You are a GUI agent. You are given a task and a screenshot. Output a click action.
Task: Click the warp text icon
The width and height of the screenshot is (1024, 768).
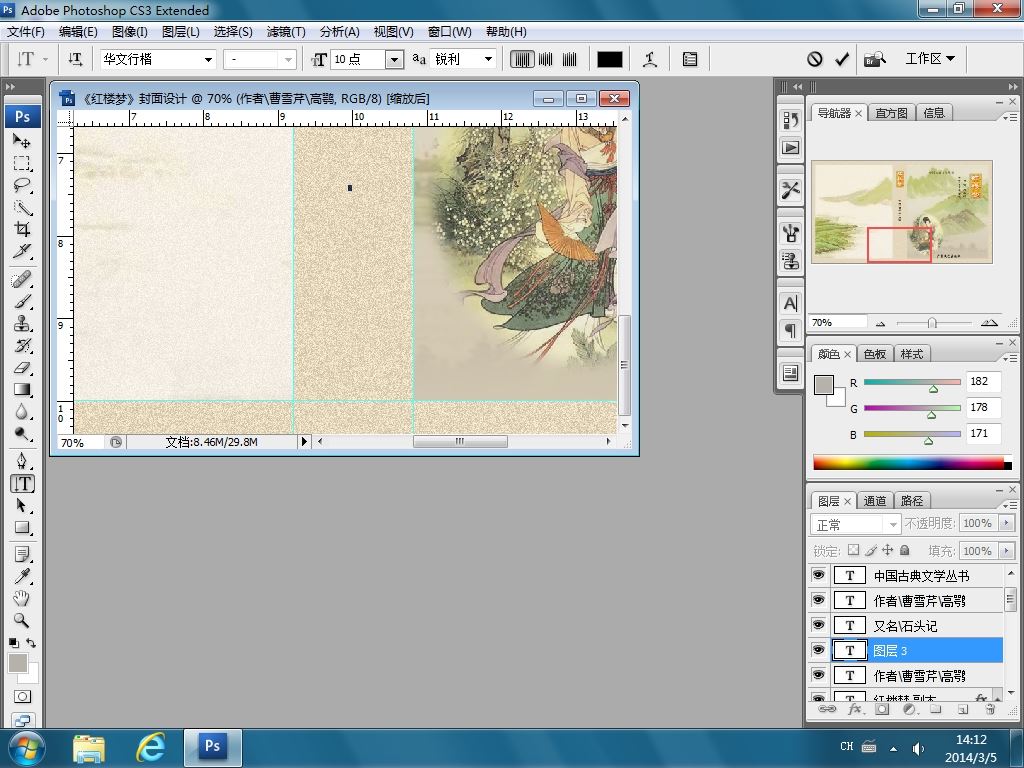click(x=649, y=59)
